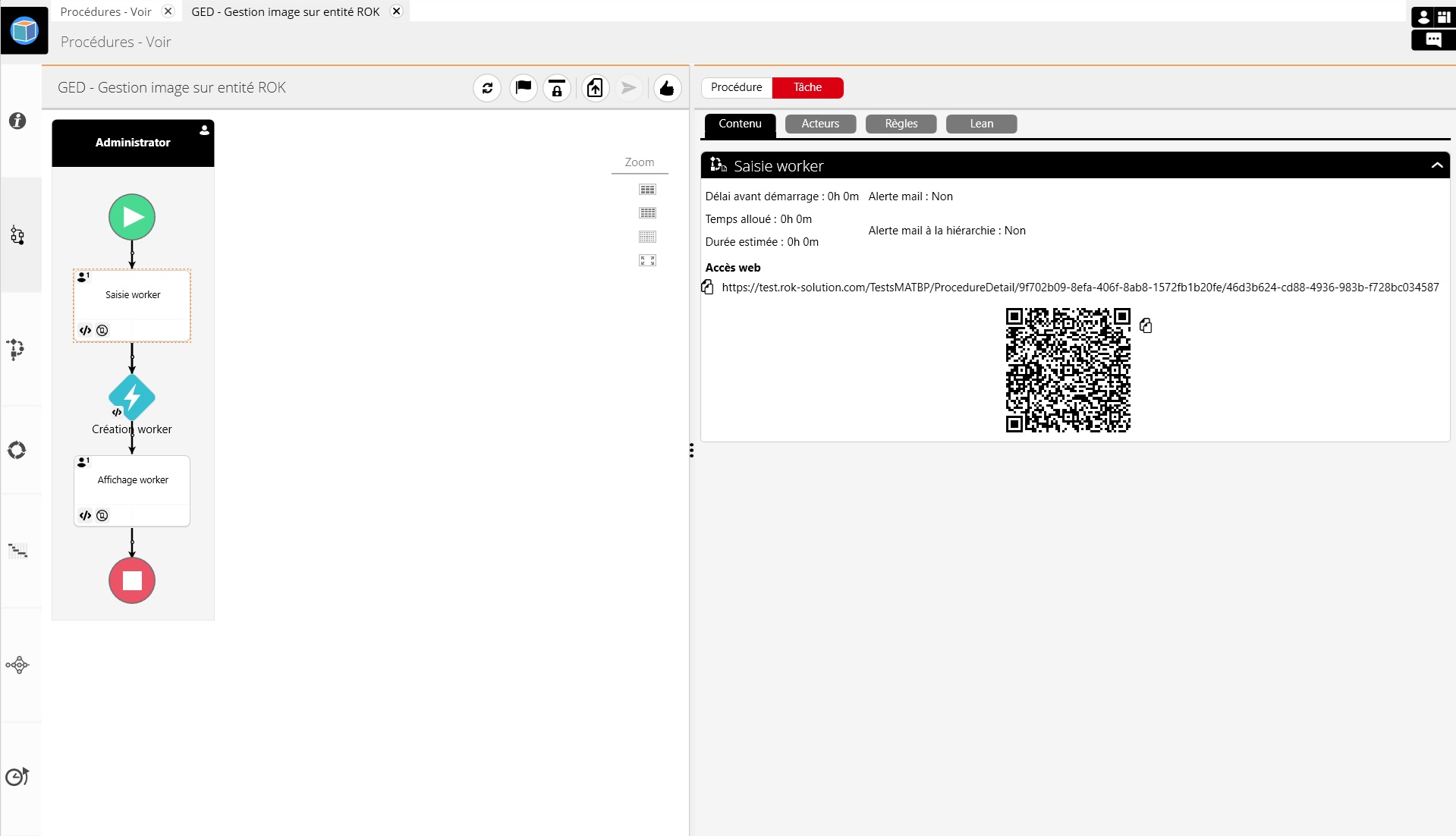Click the Administrator swimlane header

tap(133, 143)
